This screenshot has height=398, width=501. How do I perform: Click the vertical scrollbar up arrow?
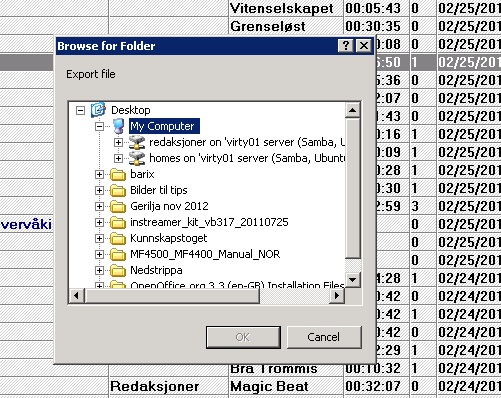(x=353, y=110)
